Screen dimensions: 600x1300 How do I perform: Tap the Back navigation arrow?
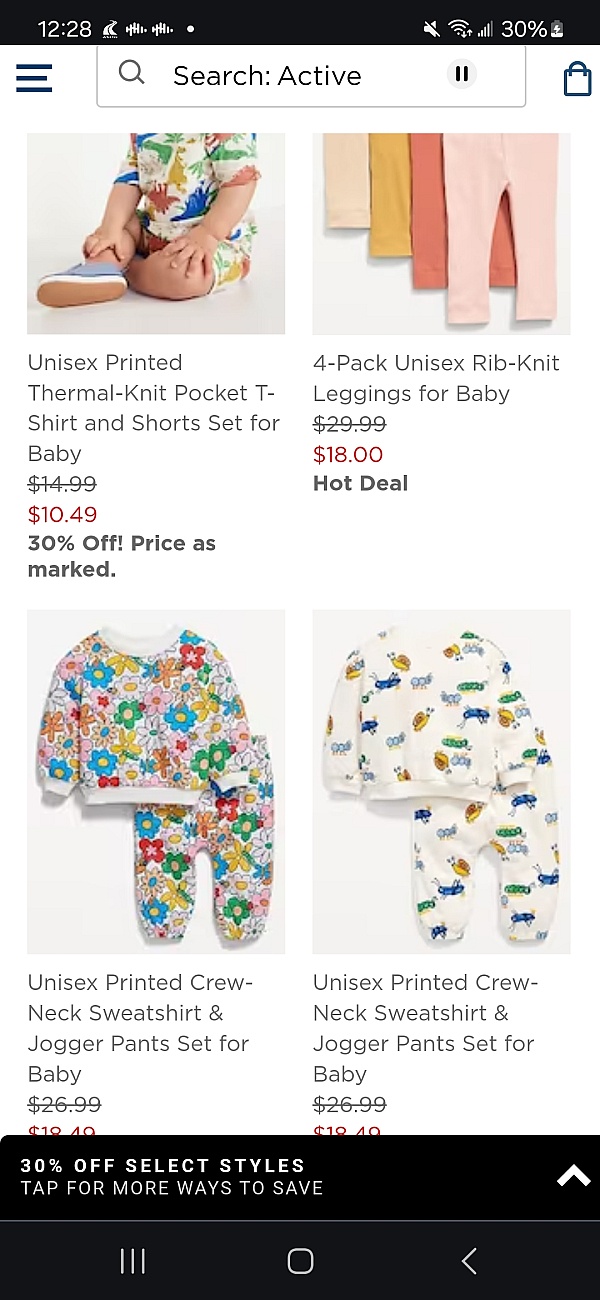tap(468, 1260)
